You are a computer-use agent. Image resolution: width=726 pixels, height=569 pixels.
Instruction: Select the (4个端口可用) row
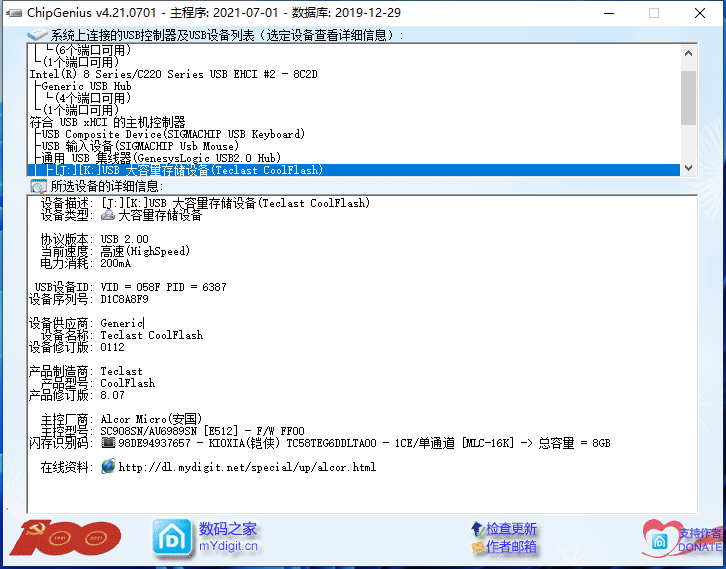click(x=93, y=98)
